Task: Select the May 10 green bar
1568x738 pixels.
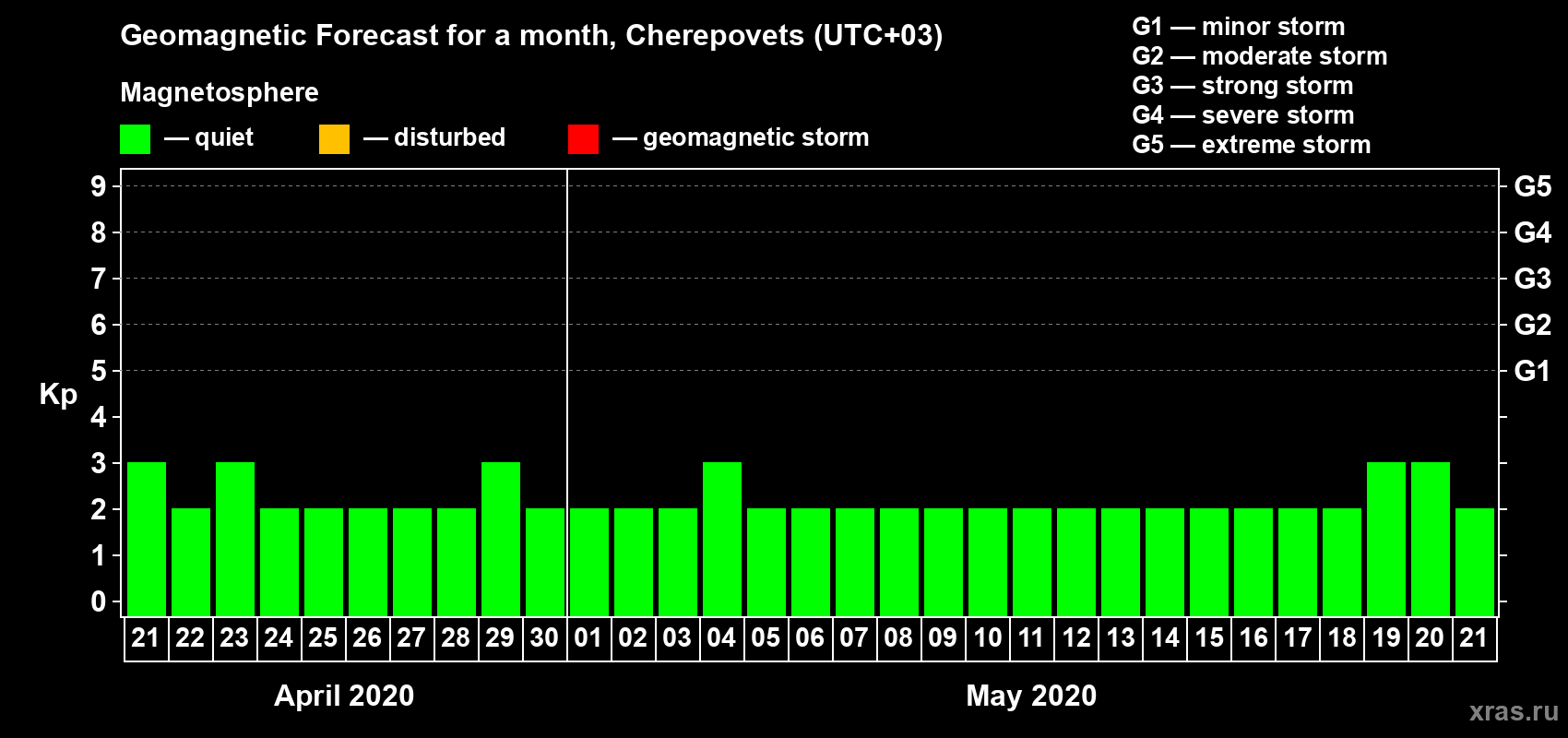Action: coord(988,562)
